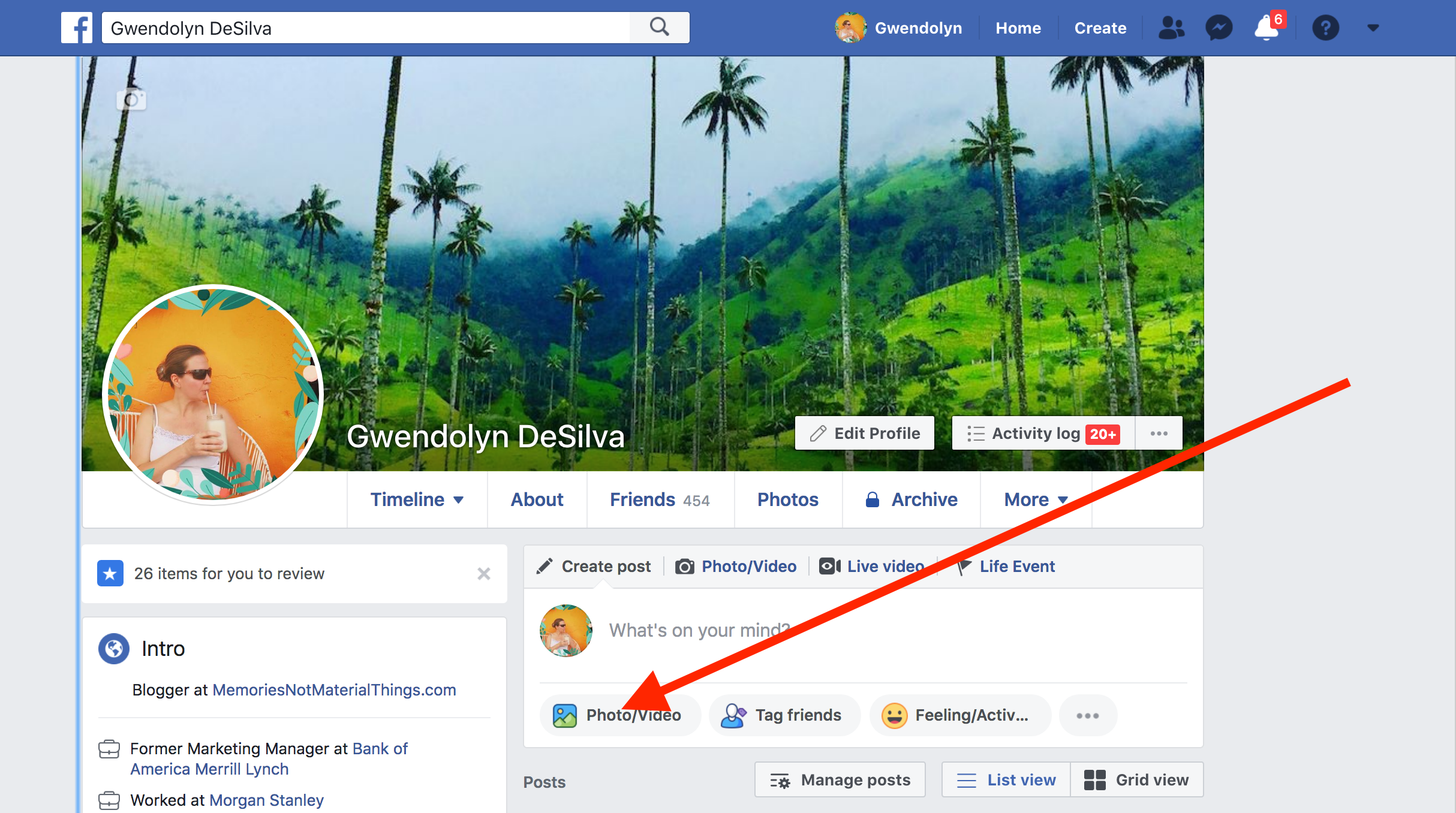Open the Friends tab

(x=660, y=499)
